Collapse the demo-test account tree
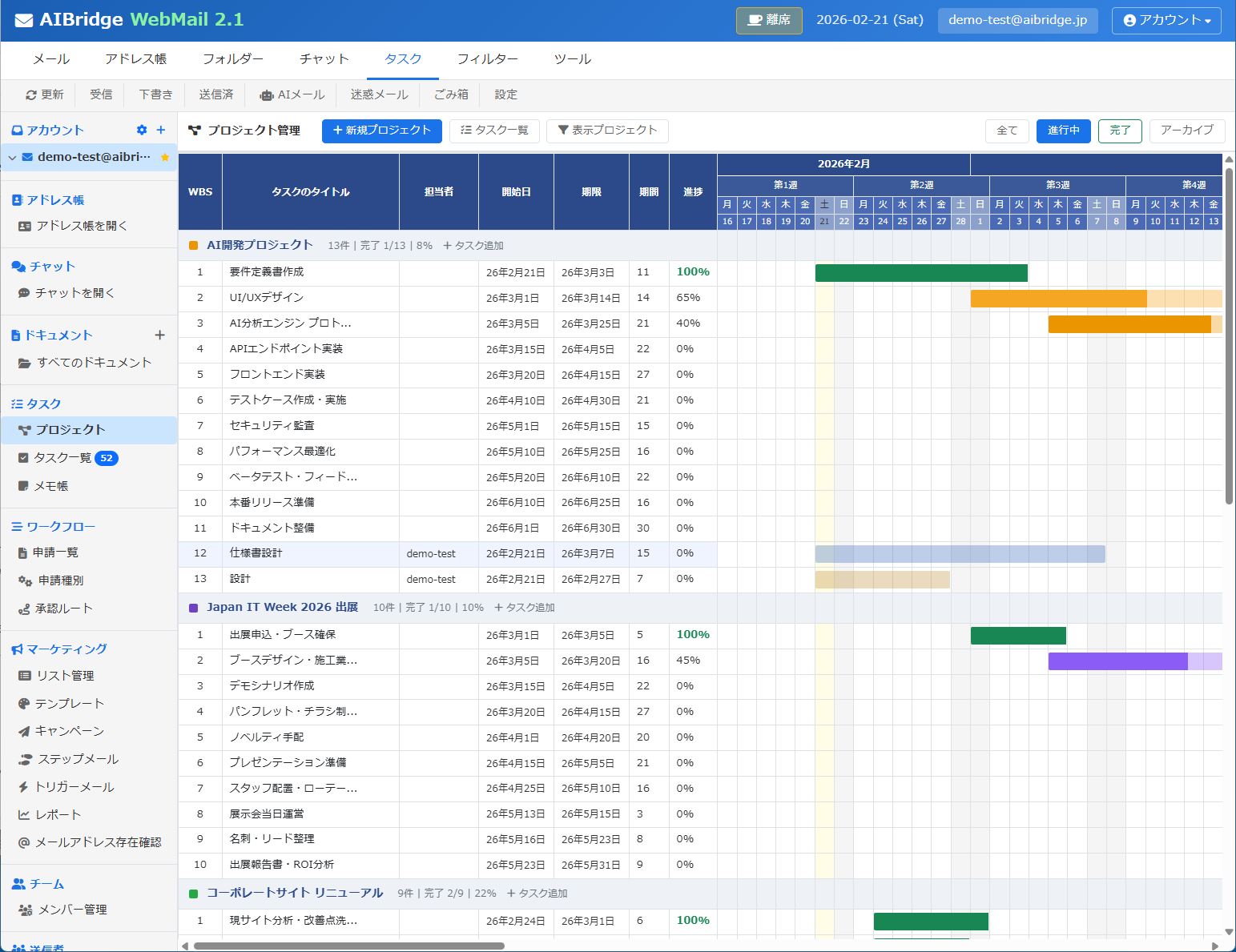The image size is (1236, 952). (x=12, y=158)
